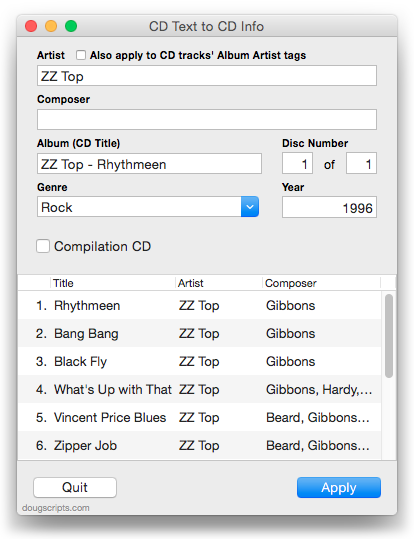The image size is (414, 539).
Task: Select the first Disc Number box
Action: [x=297, y=163]
